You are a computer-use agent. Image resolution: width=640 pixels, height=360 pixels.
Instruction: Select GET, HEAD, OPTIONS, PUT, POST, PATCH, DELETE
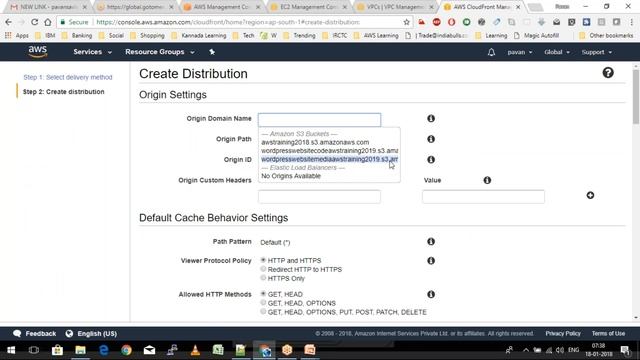263,312
